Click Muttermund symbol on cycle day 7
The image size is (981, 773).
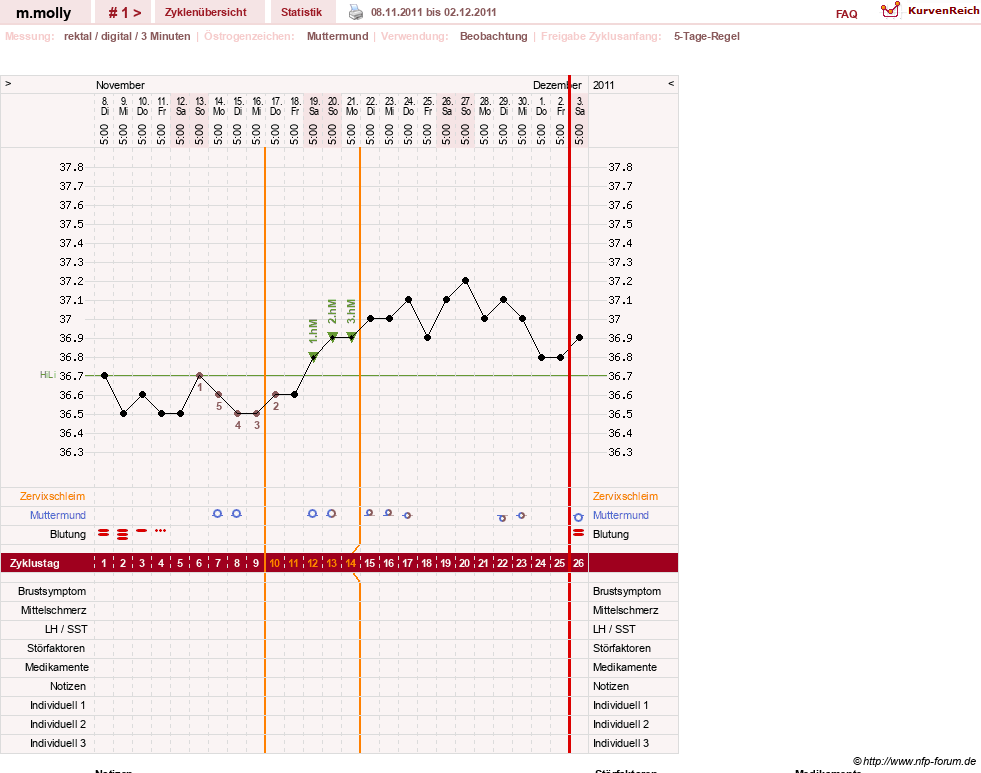click(217, 513)
